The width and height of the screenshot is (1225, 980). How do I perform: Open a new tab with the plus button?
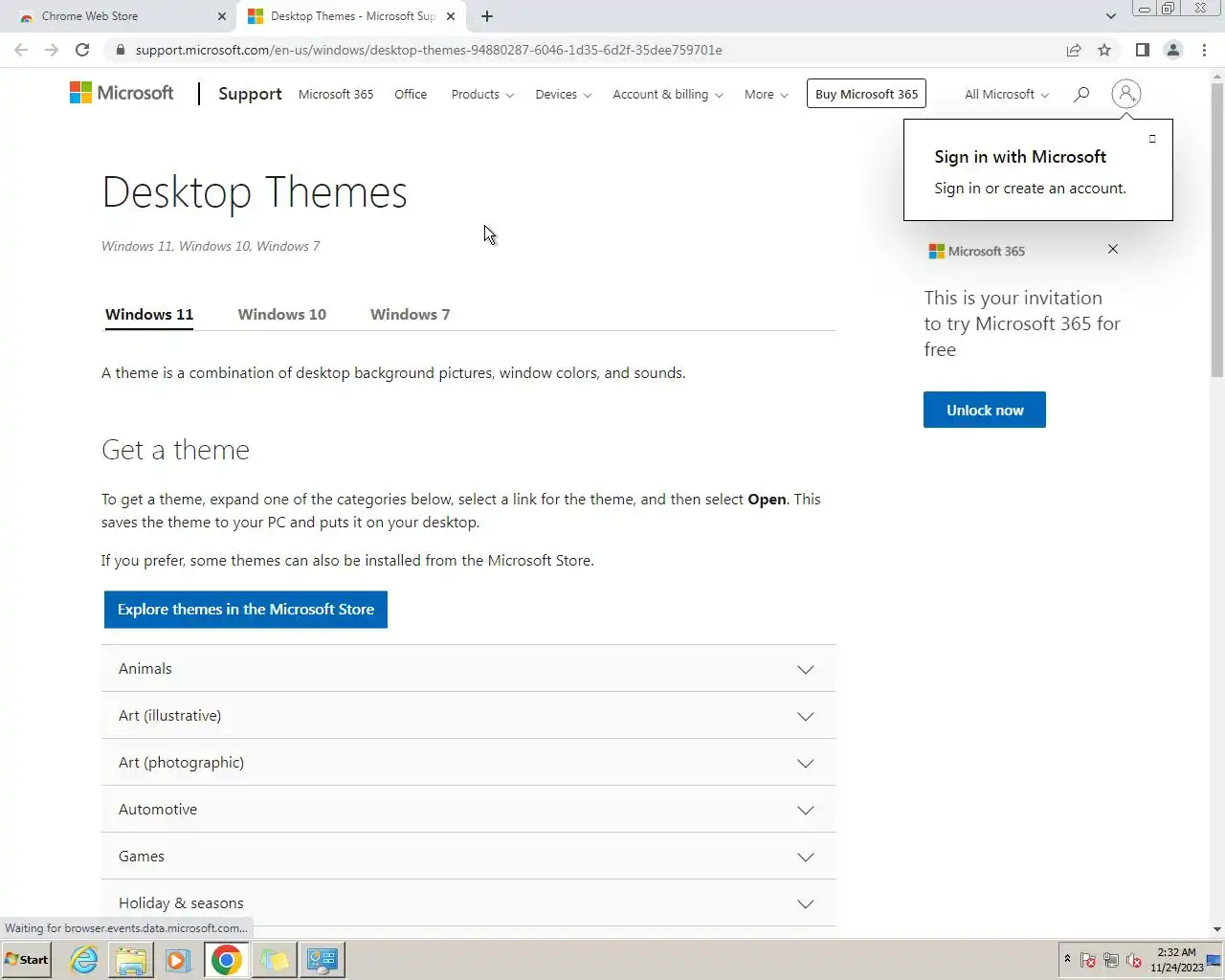[487, 16]
